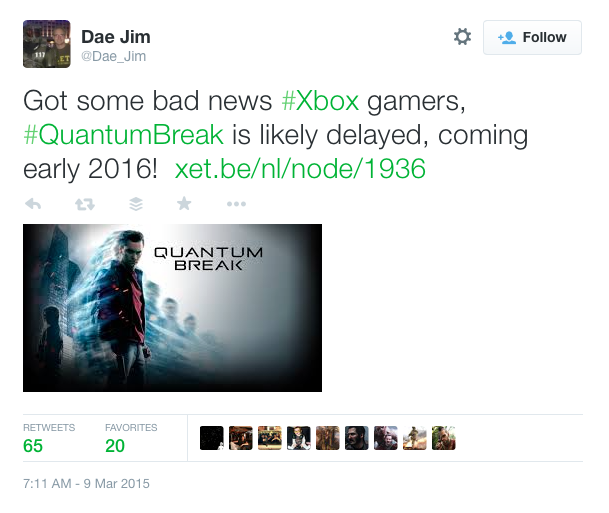Screen dimensions: 609x513
Task: Open the gear settings dropdown
Action: tap(462, 37)
